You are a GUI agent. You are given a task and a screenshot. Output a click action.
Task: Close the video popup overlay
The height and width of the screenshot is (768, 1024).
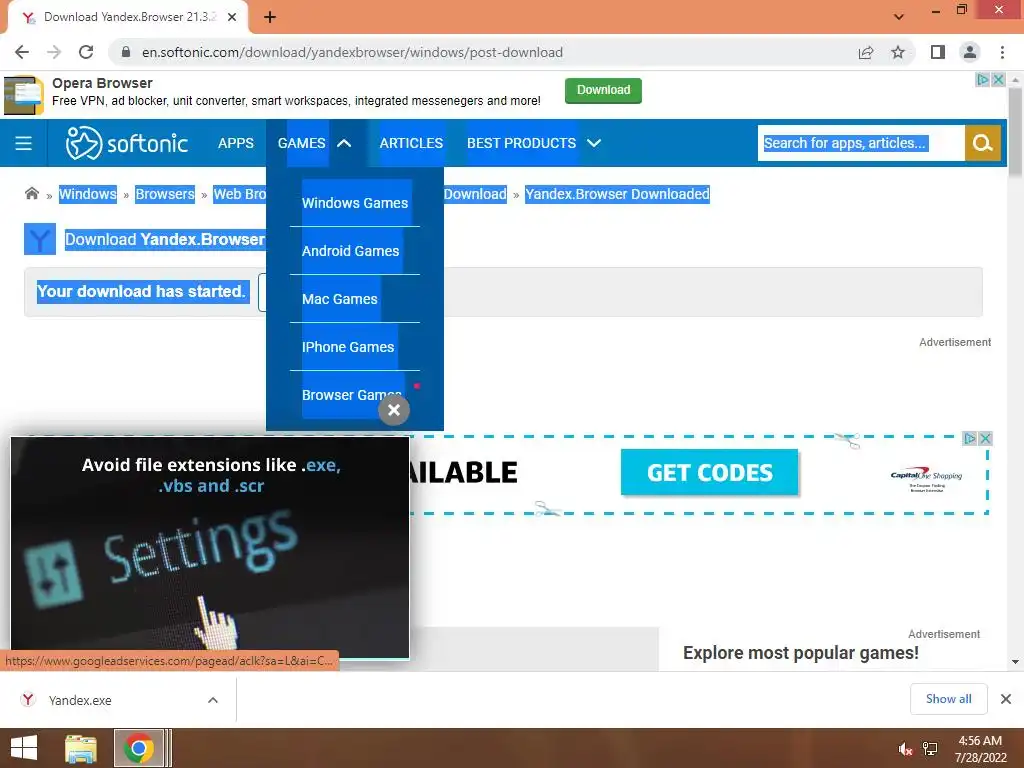coord(394,410)
